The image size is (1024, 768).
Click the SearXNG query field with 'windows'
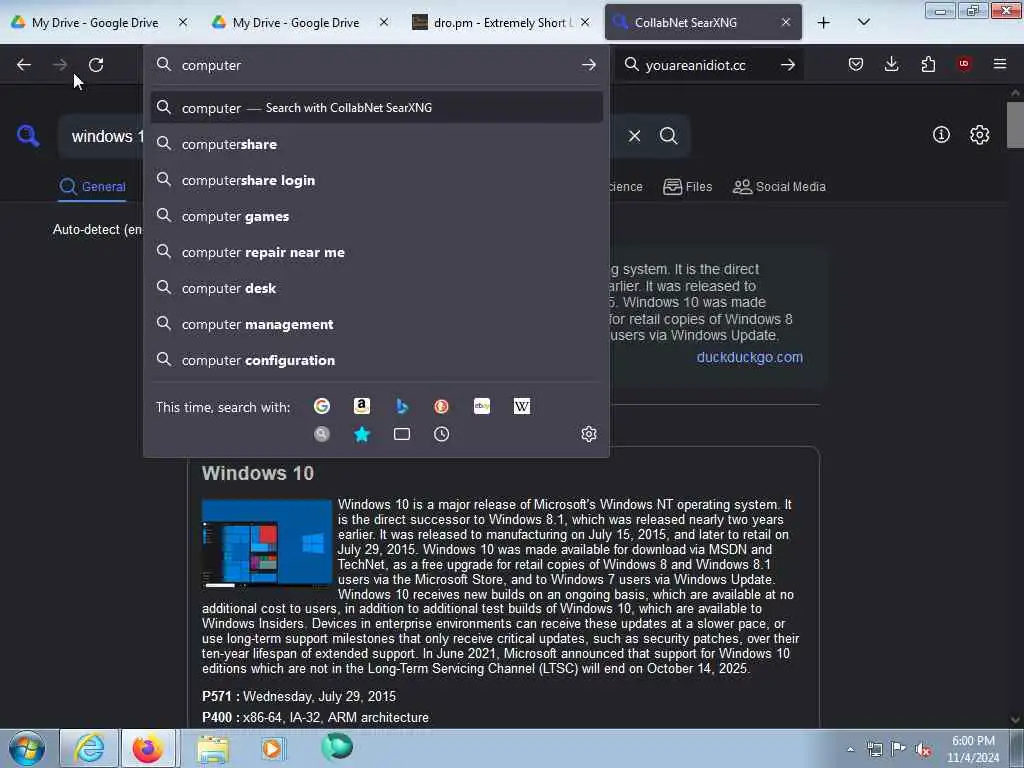[102, 136]
